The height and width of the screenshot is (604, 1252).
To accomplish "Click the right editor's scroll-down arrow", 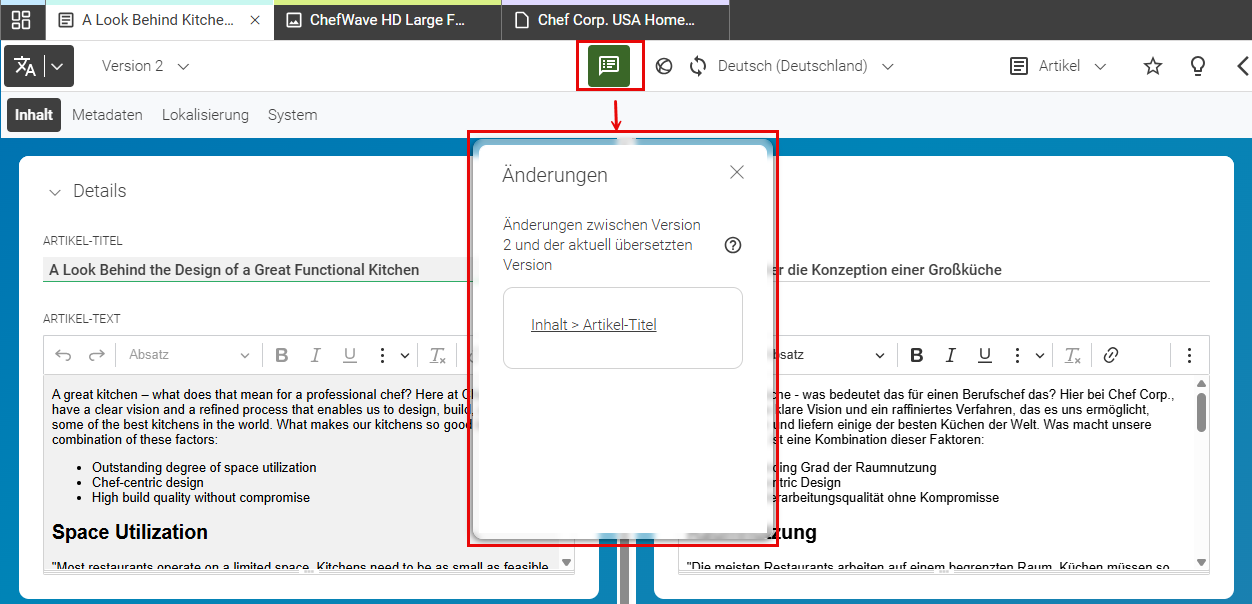I will (1201, 563).
